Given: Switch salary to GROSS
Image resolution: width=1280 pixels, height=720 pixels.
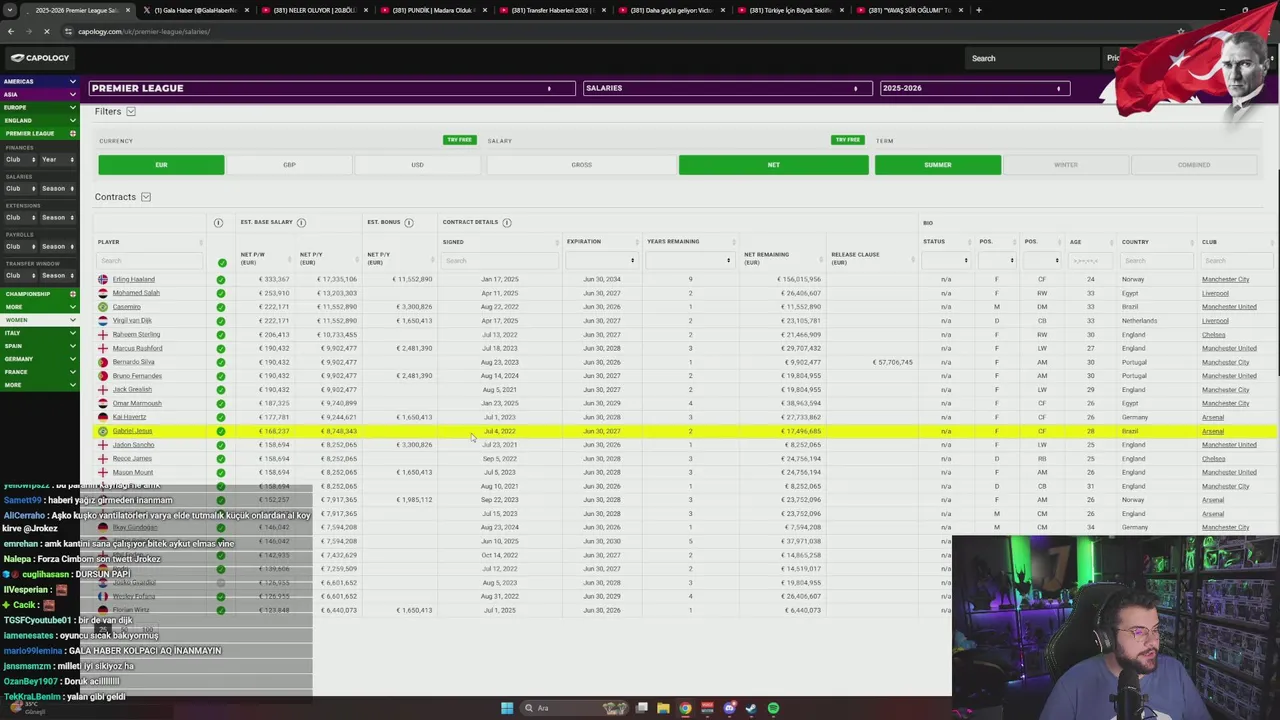Looking at the screenshot, I should point(581,165).
